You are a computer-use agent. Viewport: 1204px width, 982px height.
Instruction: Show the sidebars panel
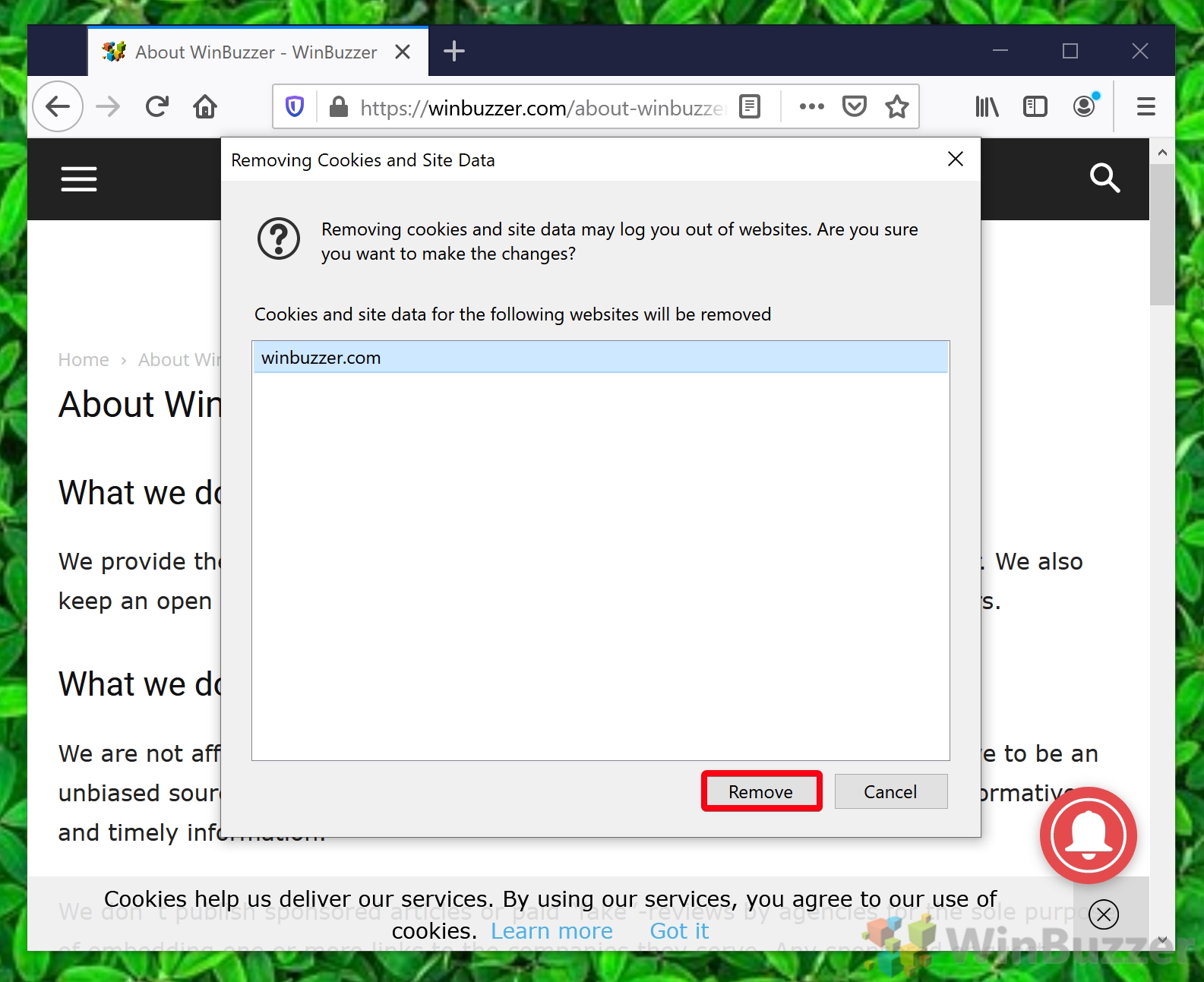[1035, 106]
